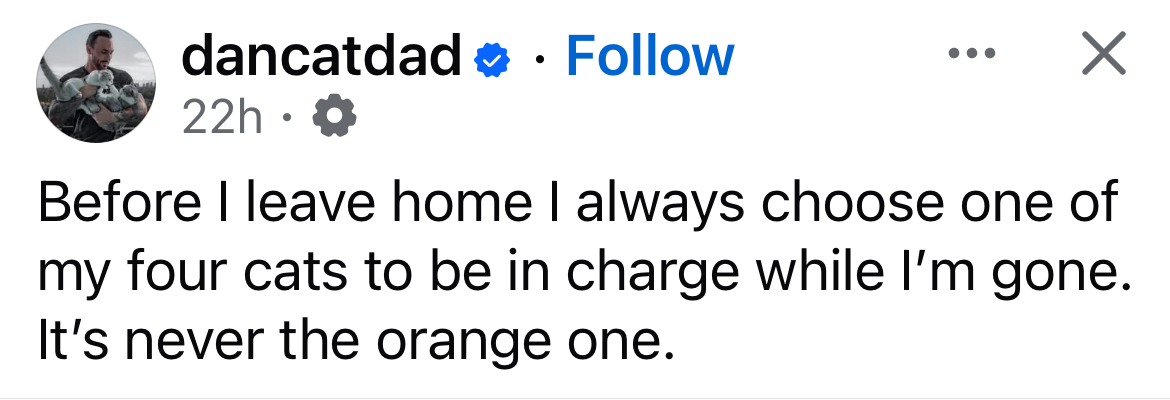Viewport: 1170px width, 400px height.
Task: Click the blue verified badge
Action: coord(489,57)
